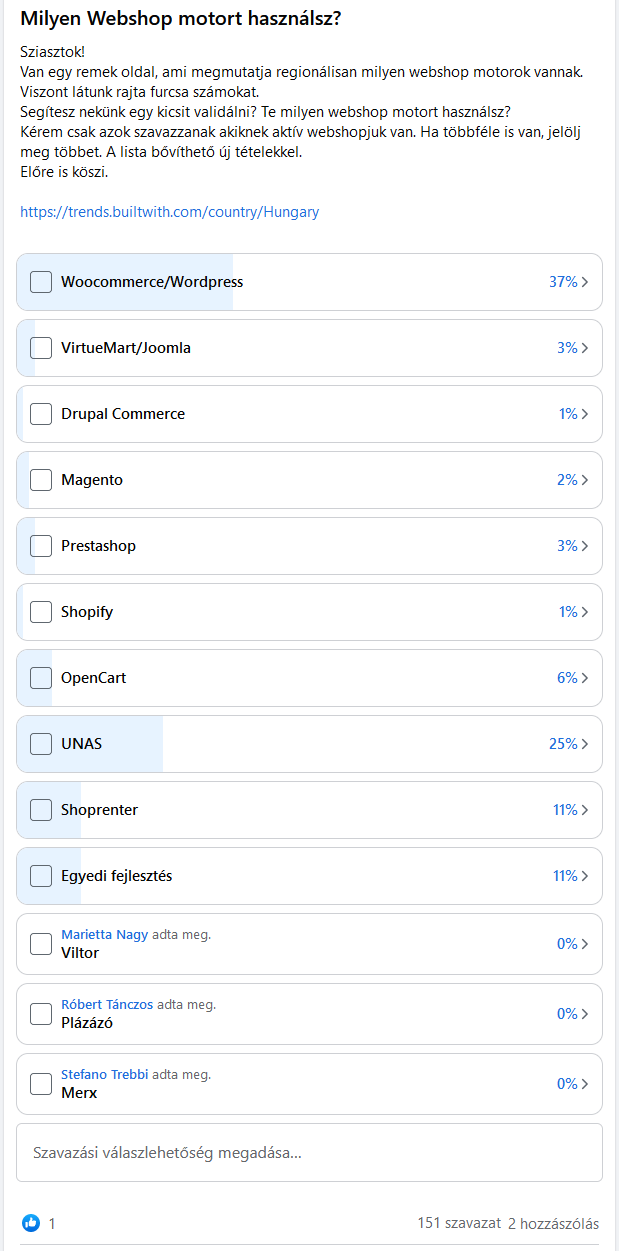Check the Egyedi fejlesztés box

pyautogui.click(x=41, y=876)
